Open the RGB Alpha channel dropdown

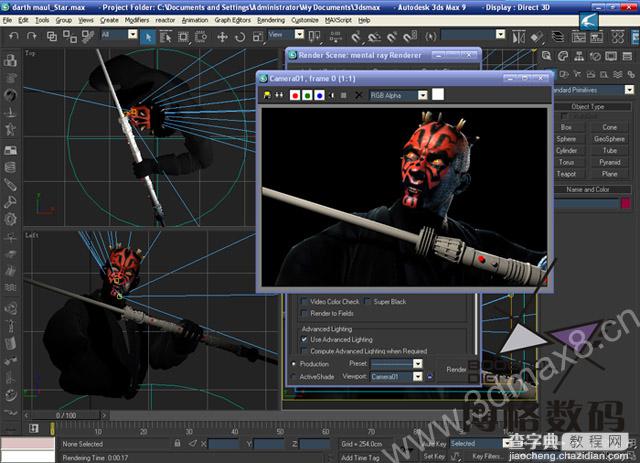point(423,95)
